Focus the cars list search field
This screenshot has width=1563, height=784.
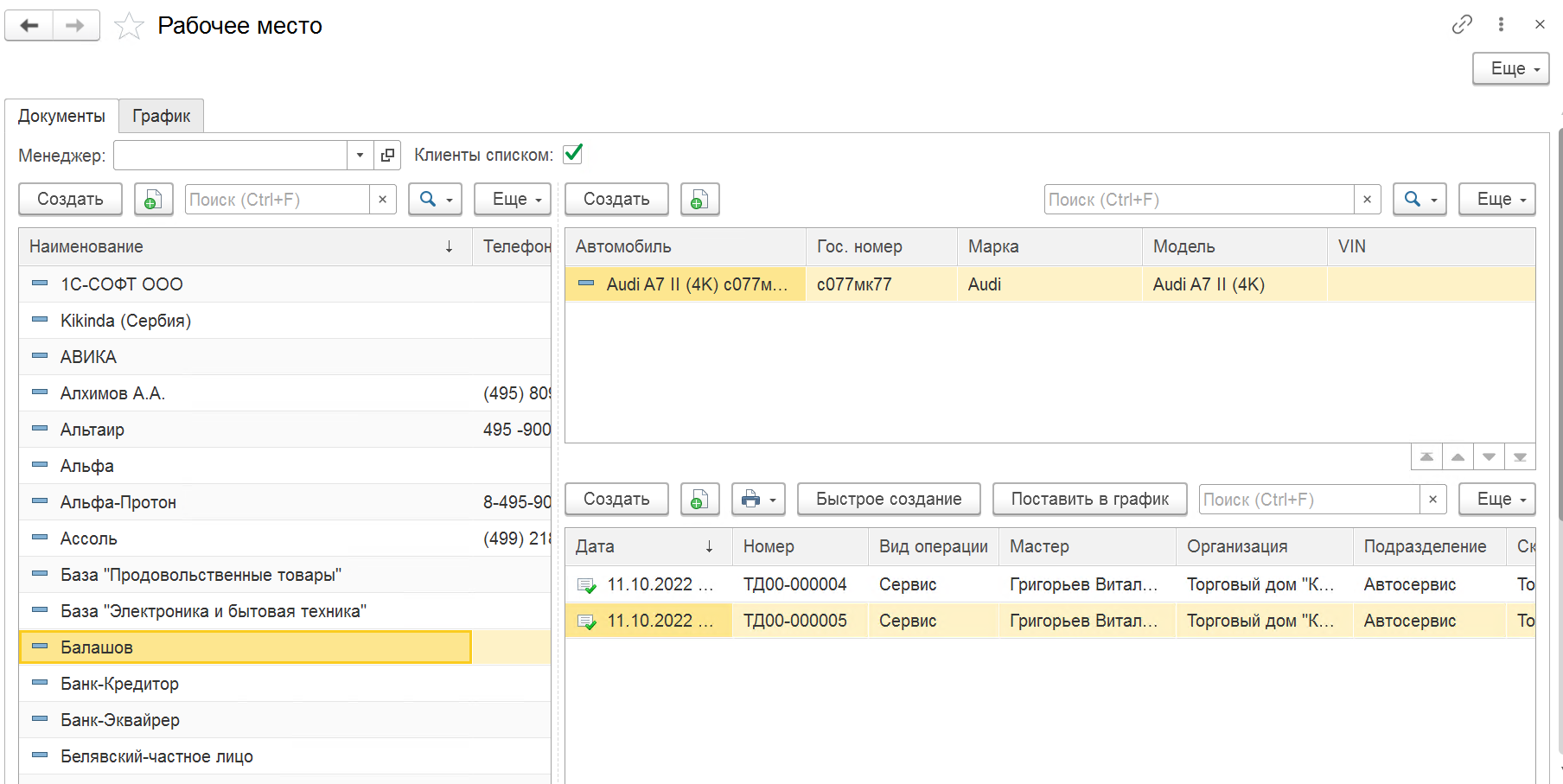(1199, 200)
